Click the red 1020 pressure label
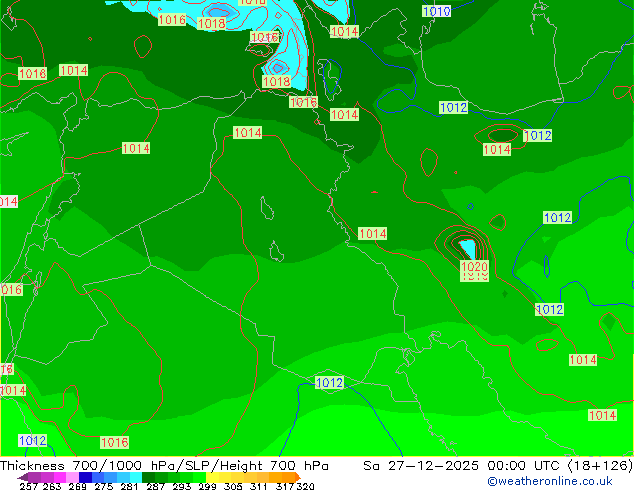The image size is (634, 490). (x=474, y=266)
